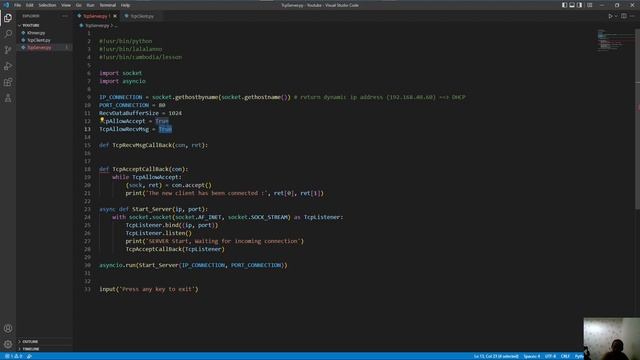
Task: Toggle the bottom panel layout button
Action: click(572, 5)
